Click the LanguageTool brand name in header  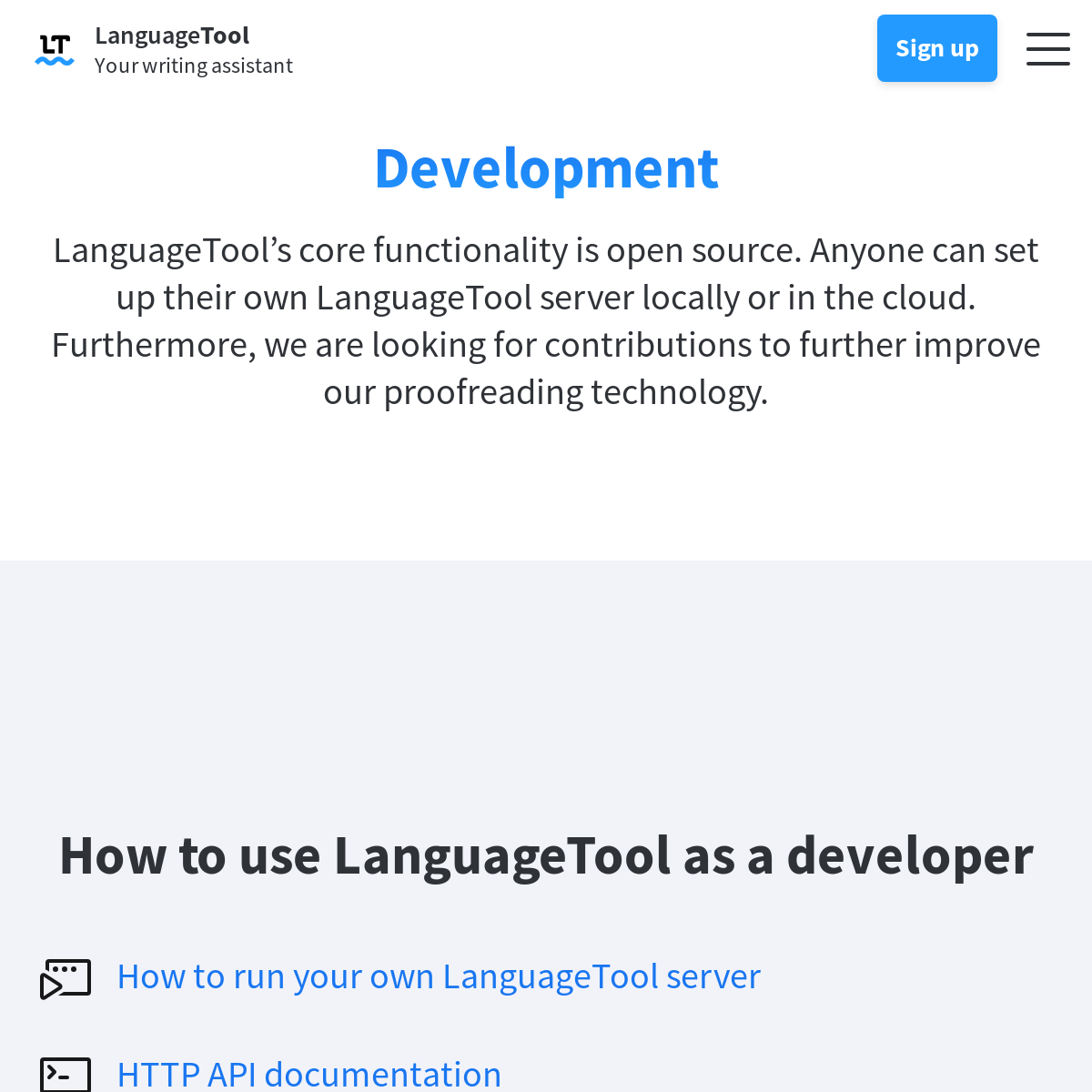point(172,35)
